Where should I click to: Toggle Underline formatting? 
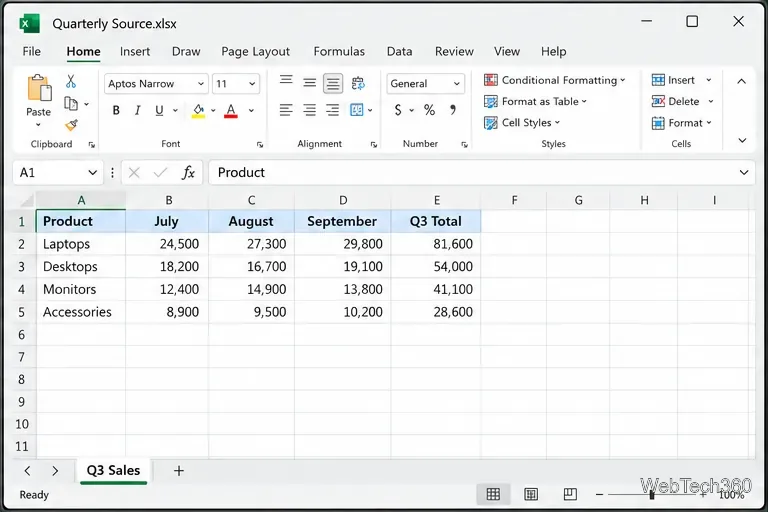tap(159, 110)
